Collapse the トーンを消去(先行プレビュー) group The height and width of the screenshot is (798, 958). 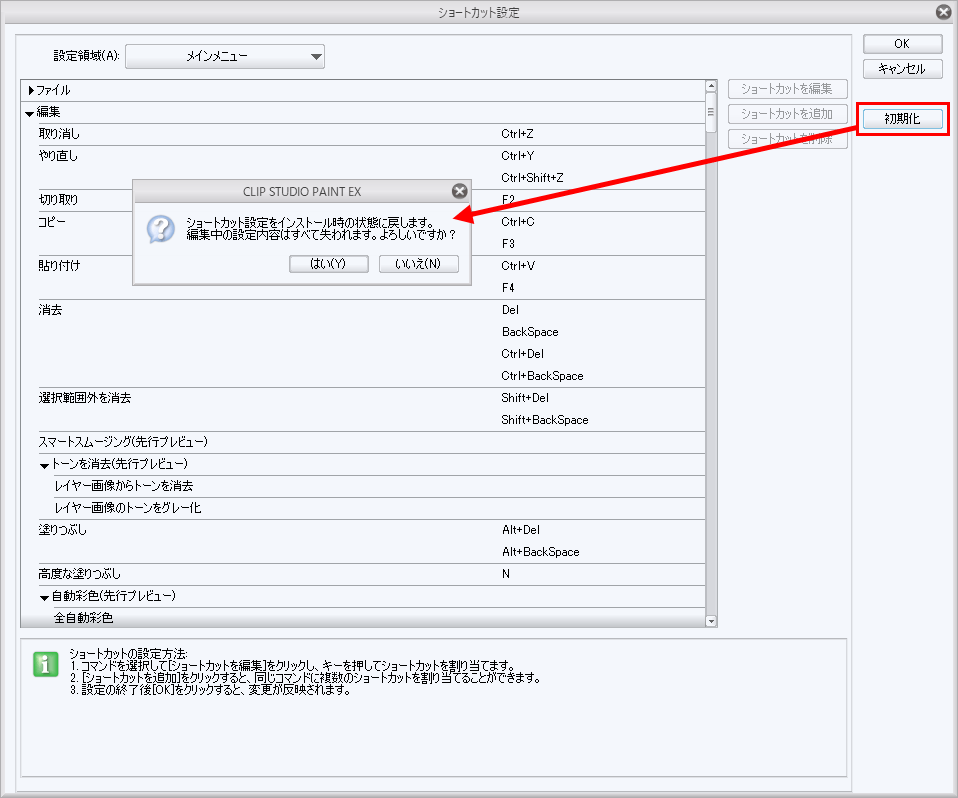click(44, 466)
